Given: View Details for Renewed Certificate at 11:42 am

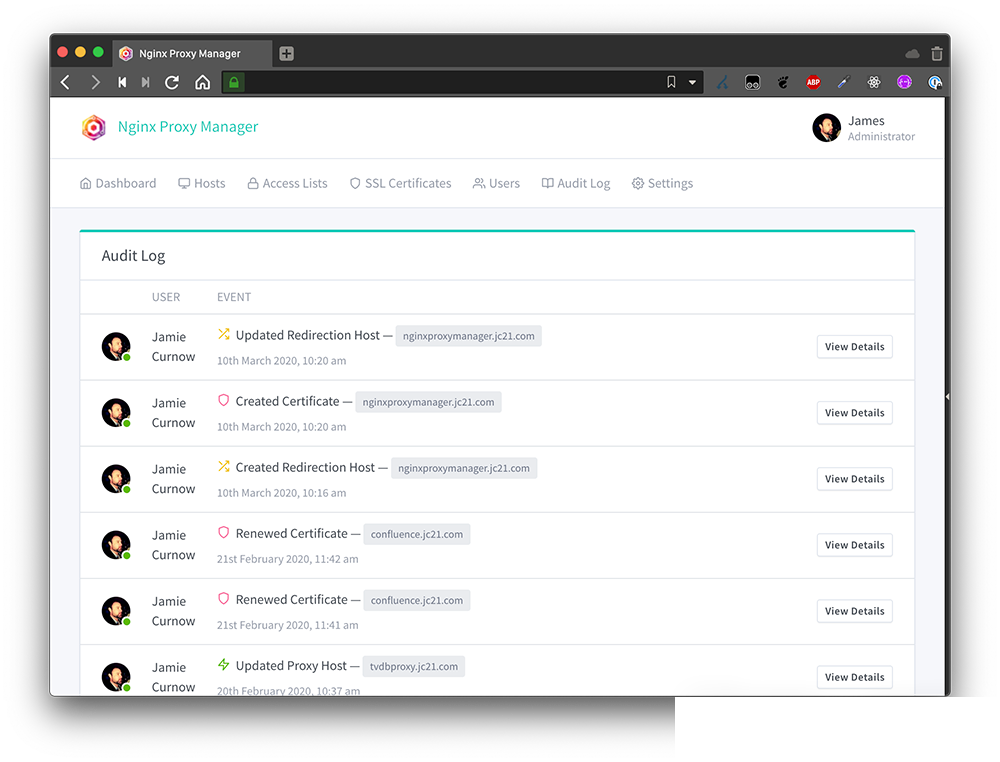Looking at the screenshot, I should point(855,545).
